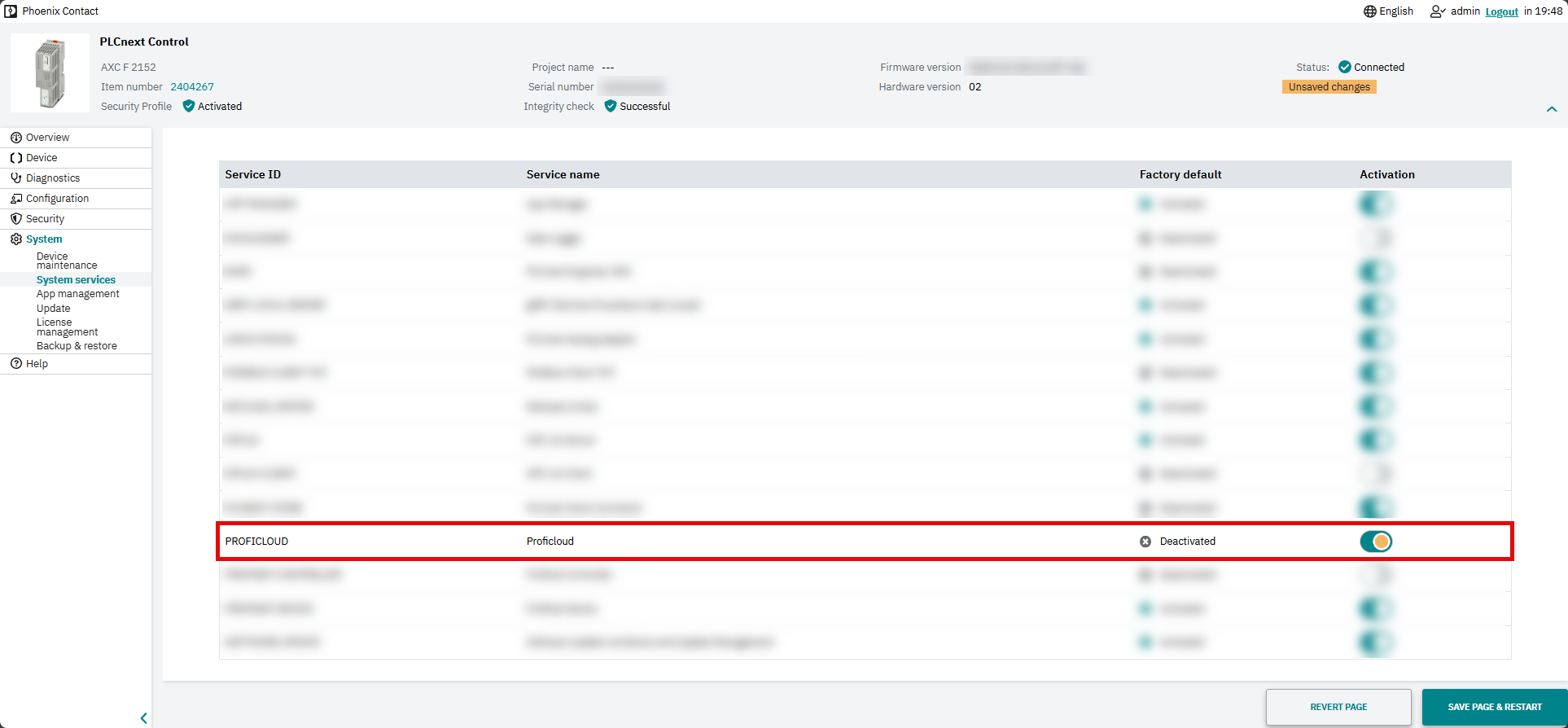Click the Diagnostics stethoscope icon
Viewport: 1568px width, 728px height.
point(16,178)
